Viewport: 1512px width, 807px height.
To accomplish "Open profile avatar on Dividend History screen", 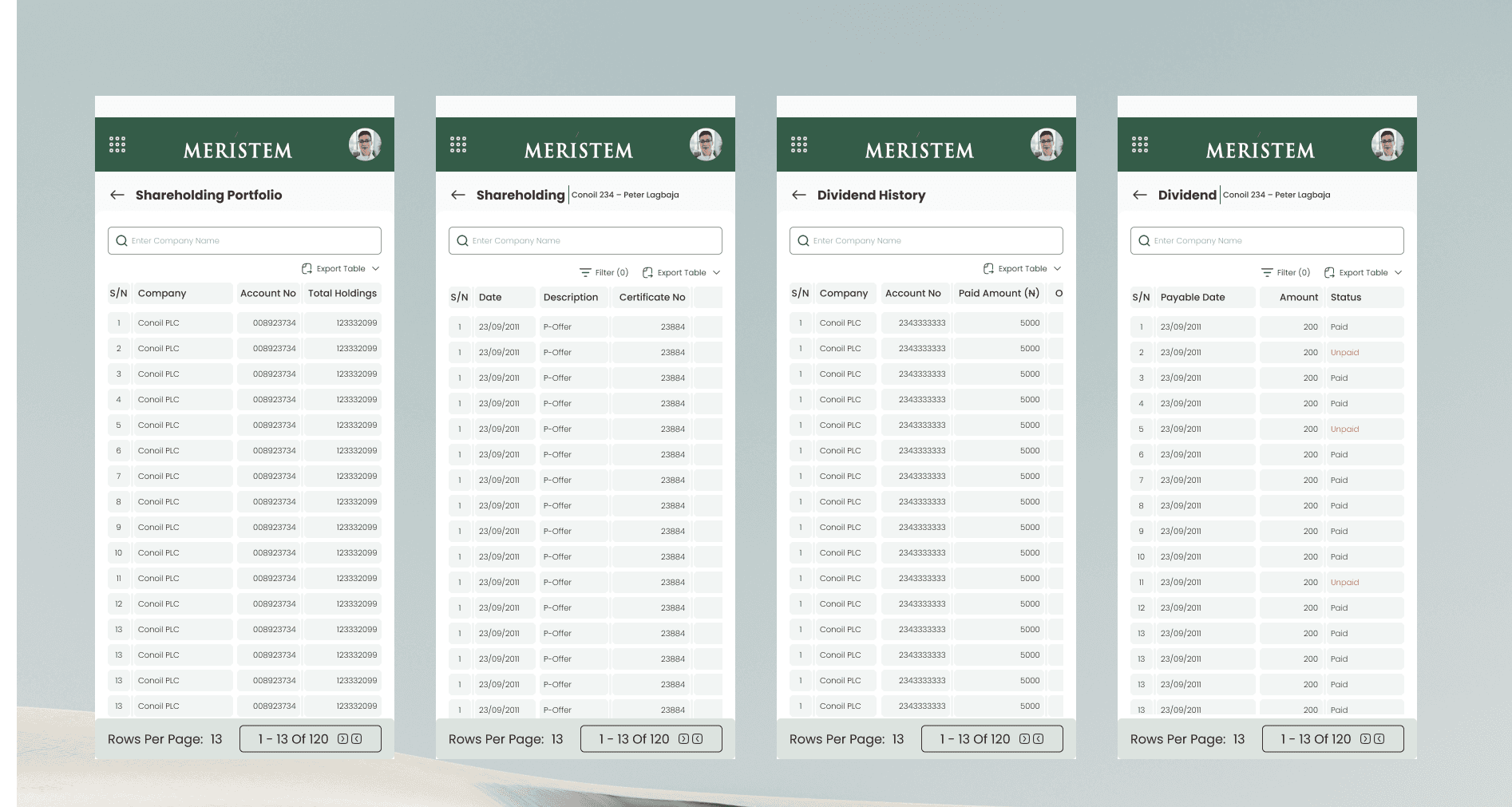I will click(x=1047, y=144).
